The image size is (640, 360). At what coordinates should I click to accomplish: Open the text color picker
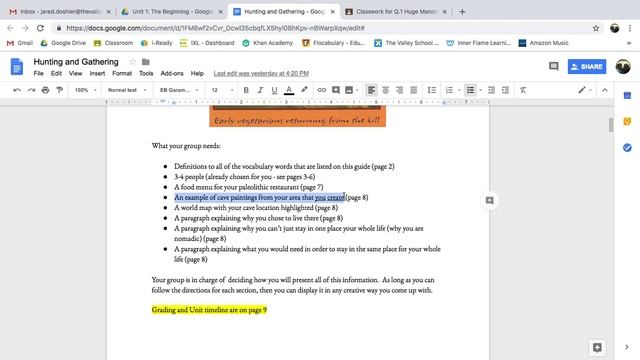coord(289,90)
